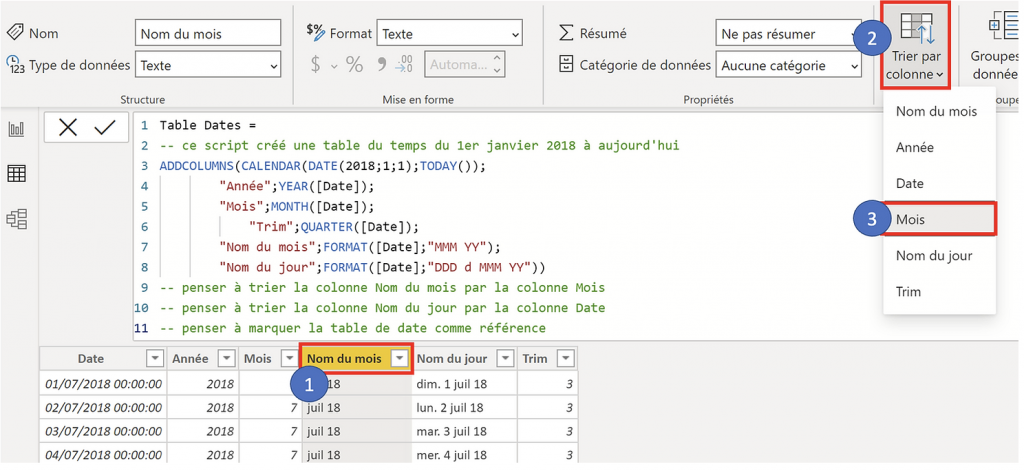Click the Nom field containing Nom du mois
The image size is (1024, 471).
[x=208, y=33]
